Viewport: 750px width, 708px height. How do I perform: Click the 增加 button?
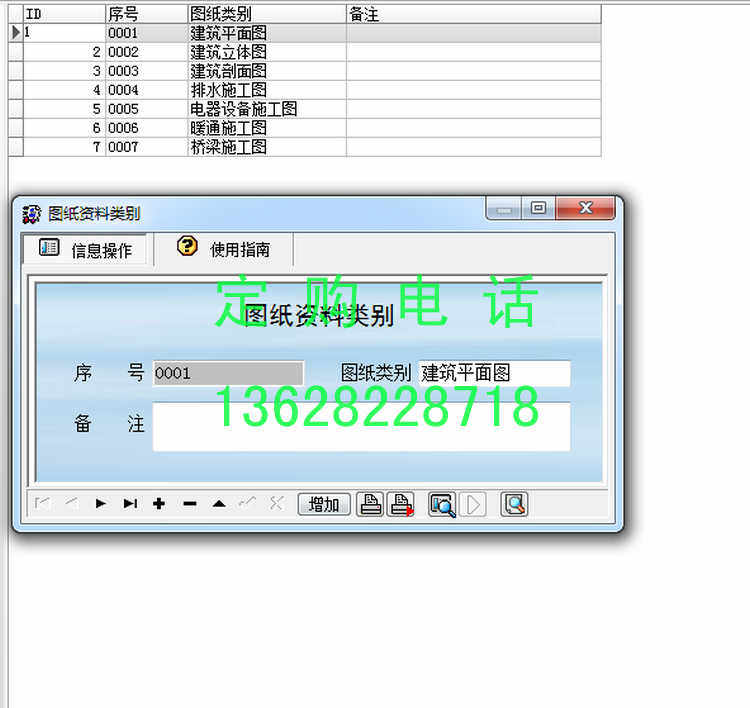pyautogui.click(x=324, y=504)
